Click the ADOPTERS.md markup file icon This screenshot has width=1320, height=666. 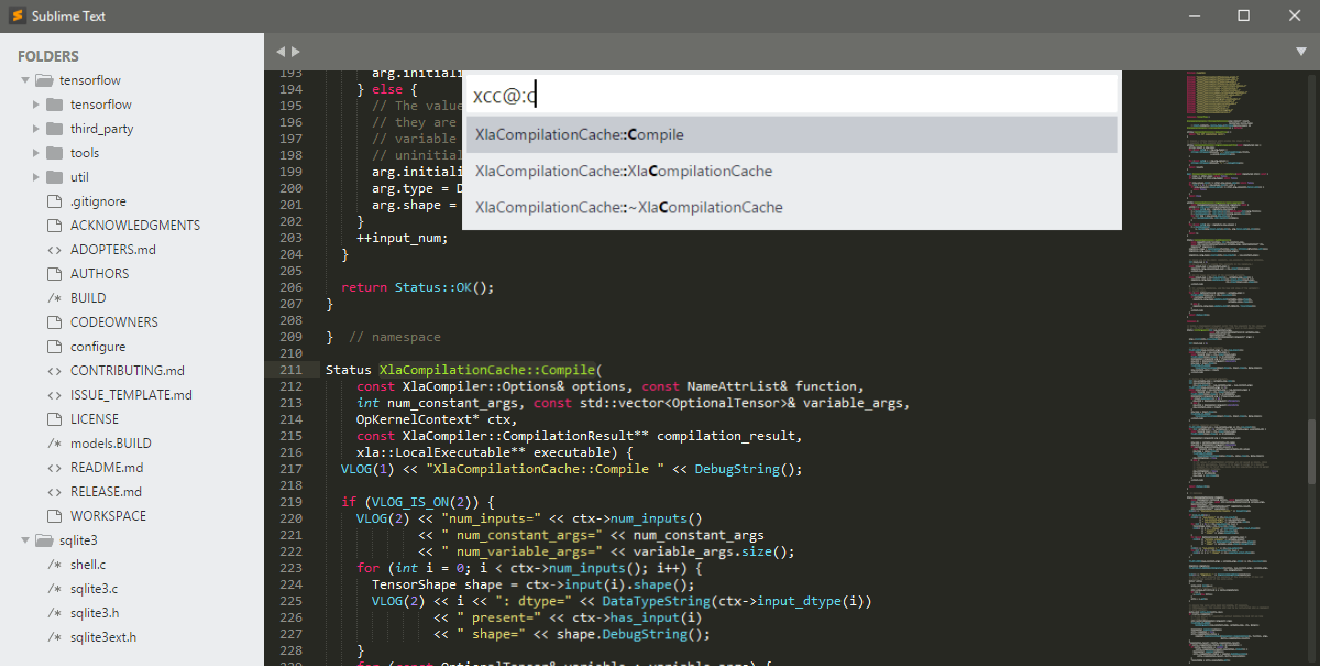coord(55,250)
